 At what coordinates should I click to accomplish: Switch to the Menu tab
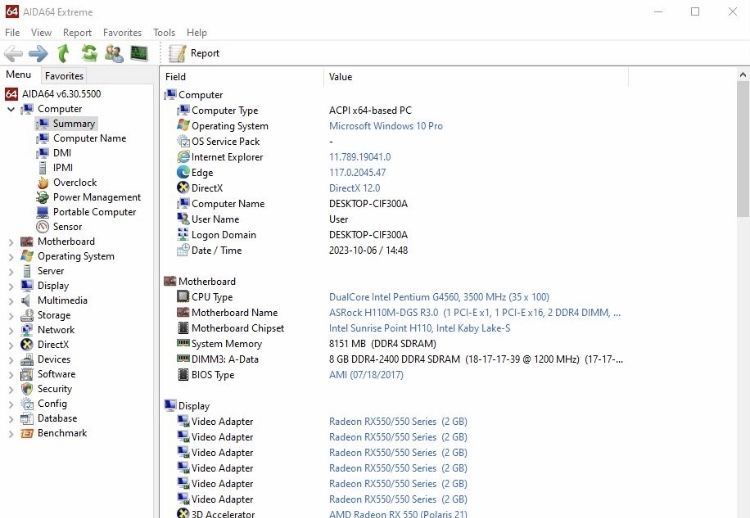(x=18, y=75)
